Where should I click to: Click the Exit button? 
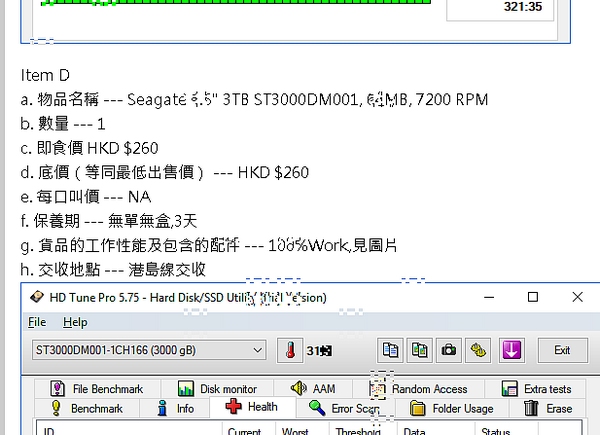[562, 350]
